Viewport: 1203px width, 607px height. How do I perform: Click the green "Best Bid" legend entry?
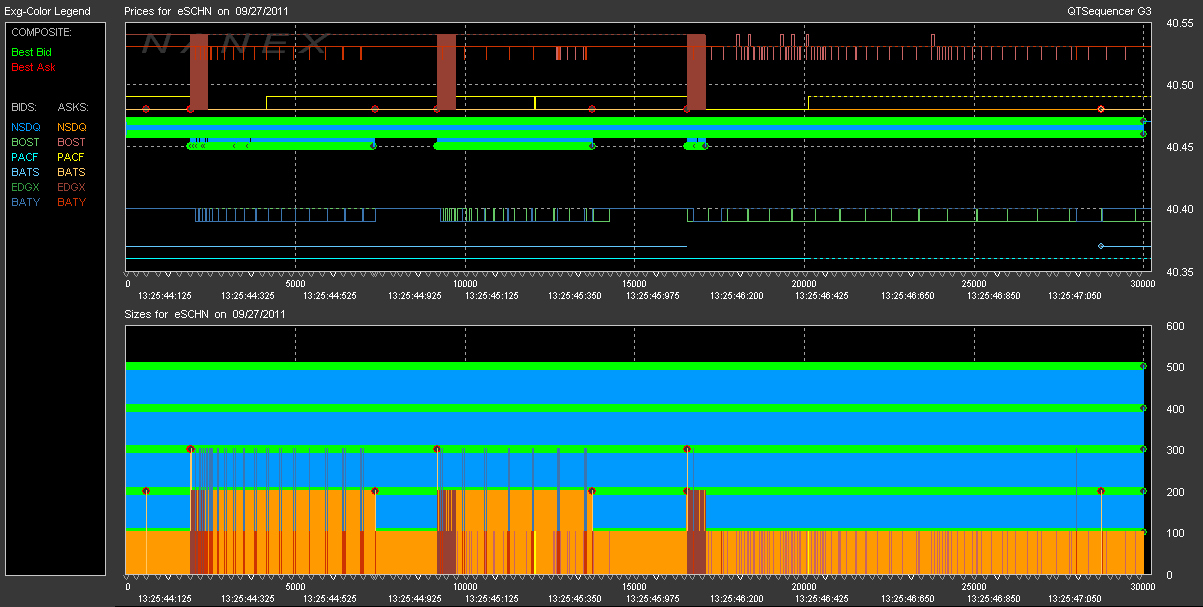click(x=33, y=51)
